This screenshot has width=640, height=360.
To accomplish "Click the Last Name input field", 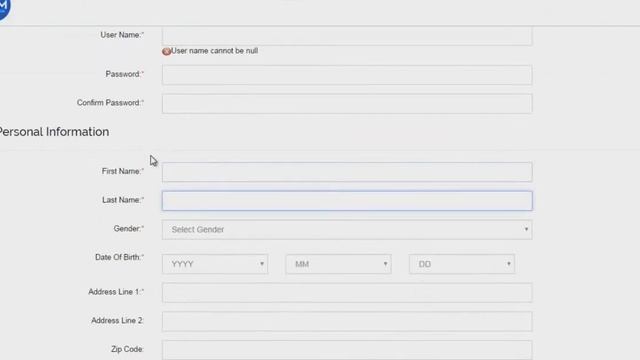I will coord(347,201).
